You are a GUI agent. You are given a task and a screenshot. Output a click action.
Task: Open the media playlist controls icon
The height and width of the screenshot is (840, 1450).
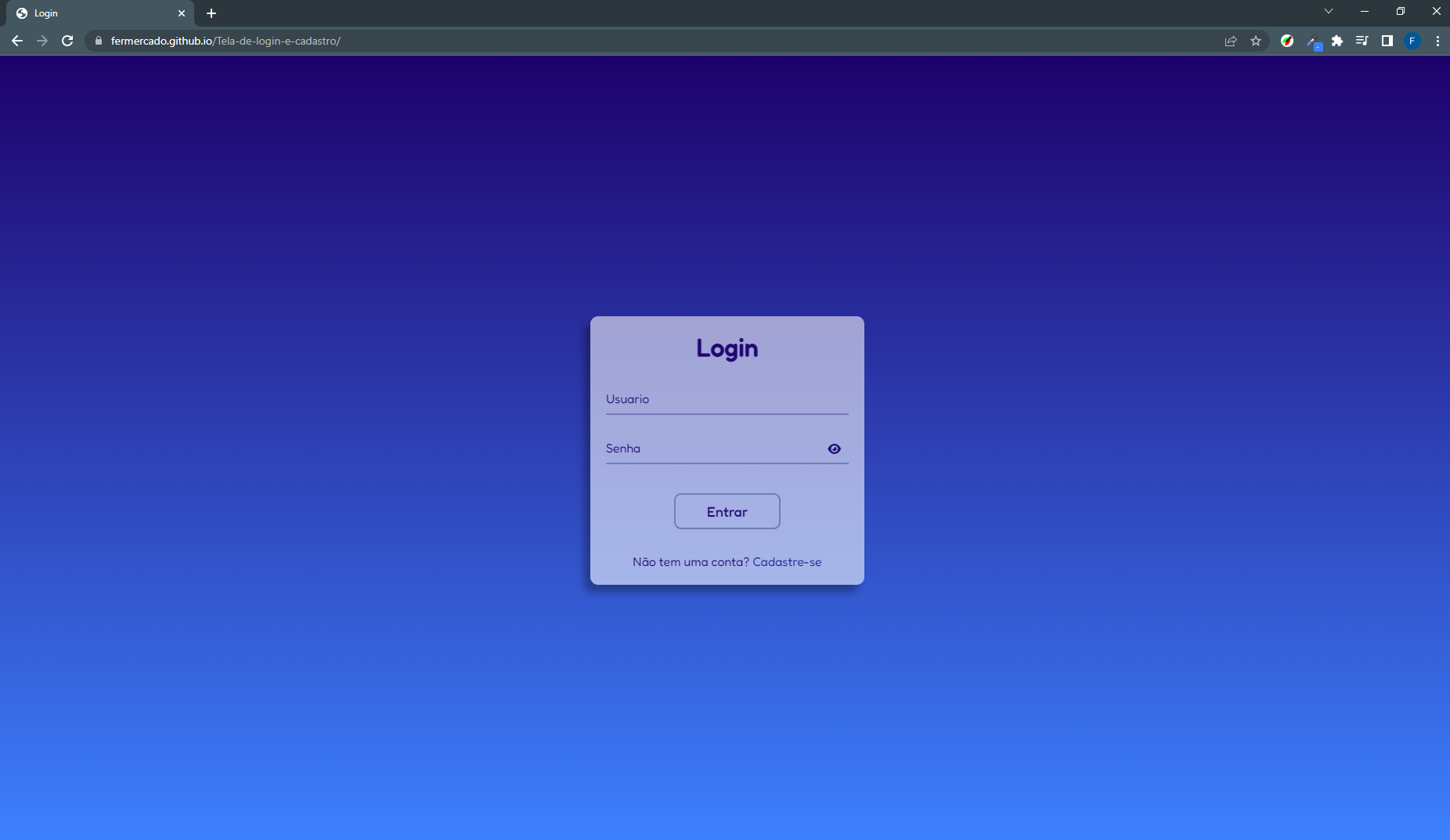[x=1362, y=41]
